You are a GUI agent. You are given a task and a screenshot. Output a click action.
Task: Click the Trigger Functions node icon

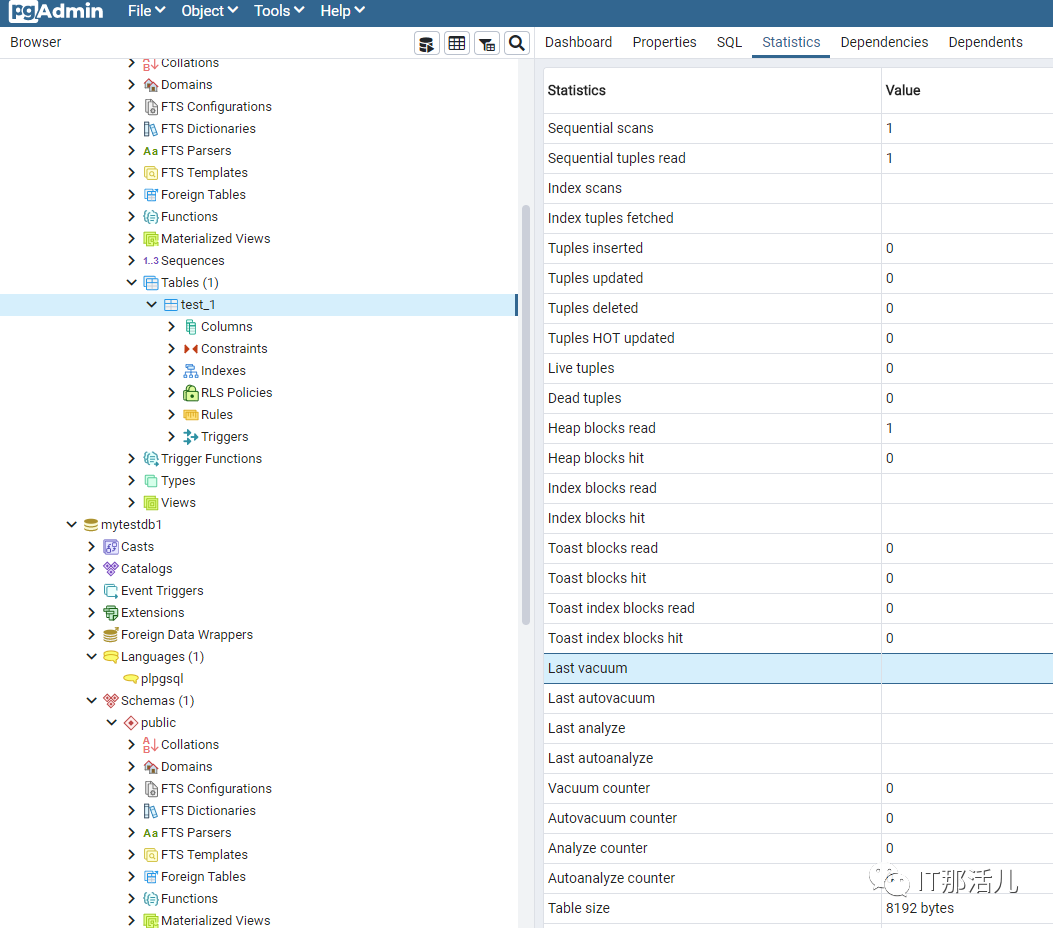[151, 459]
